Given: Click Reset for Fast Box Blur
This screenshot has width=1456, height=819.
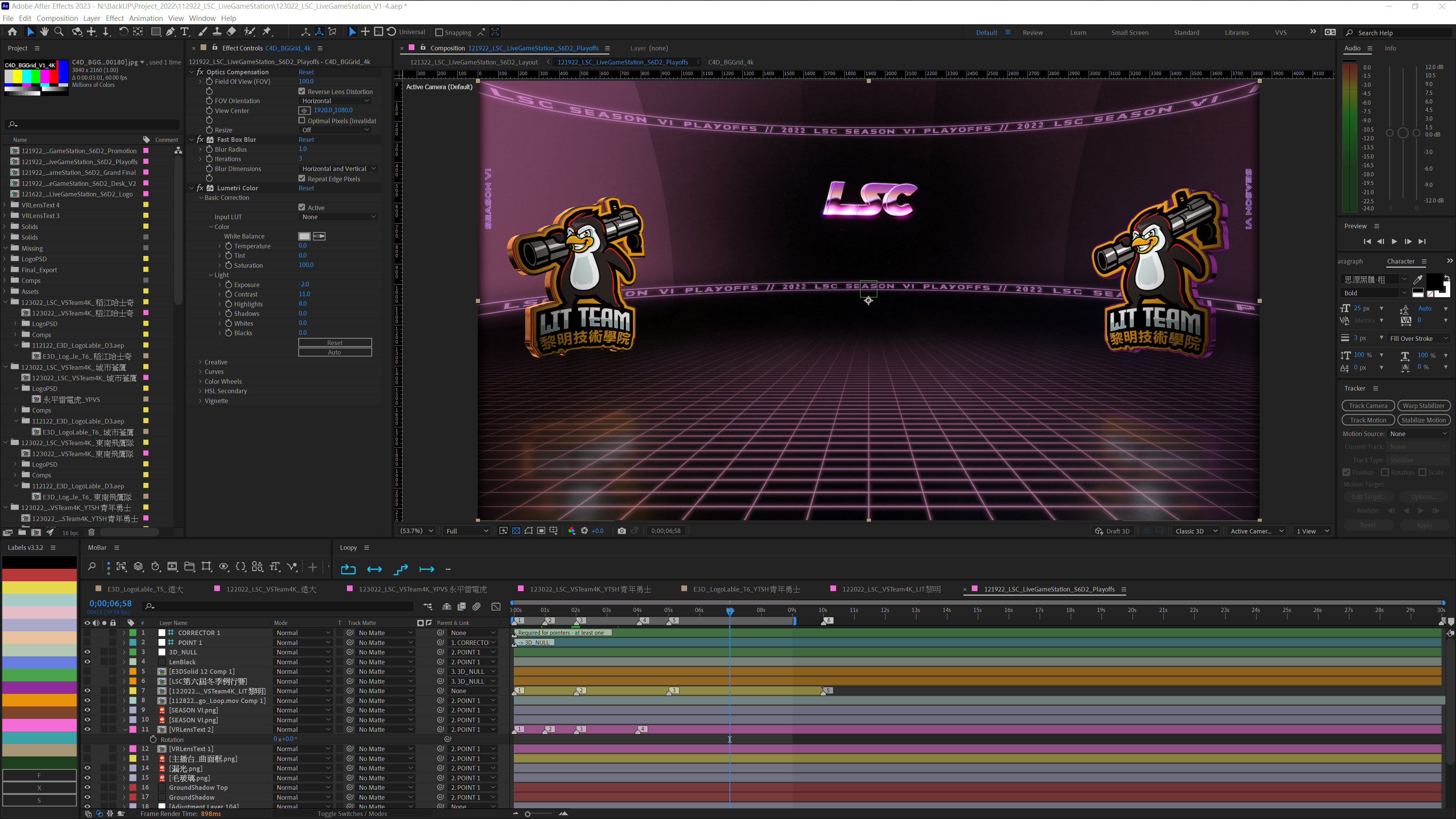Looking at the screenshot, I should click(306, 140).
